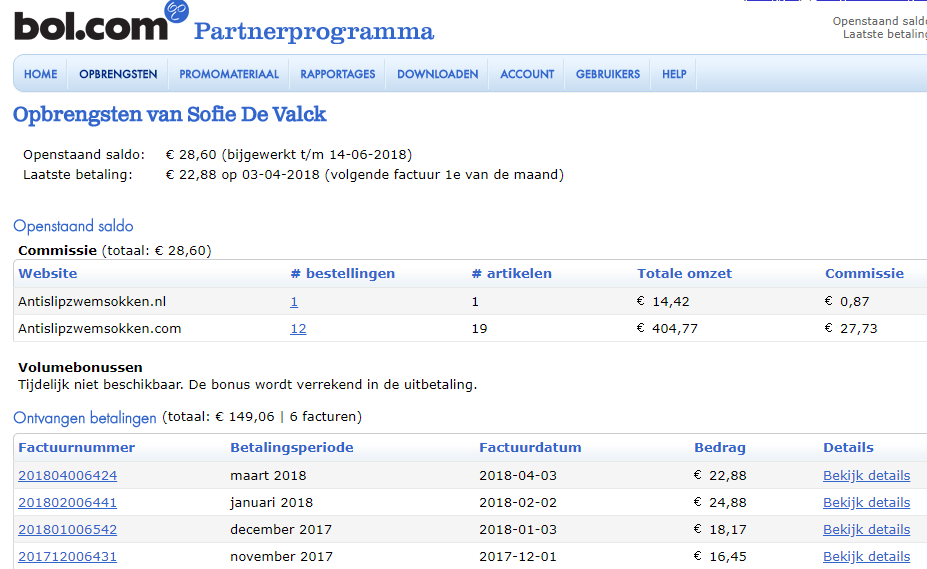Open orders link '12' for Antislipzwemsokken.com
This screenshot has height=569, width=927.
tap(298, 329)
